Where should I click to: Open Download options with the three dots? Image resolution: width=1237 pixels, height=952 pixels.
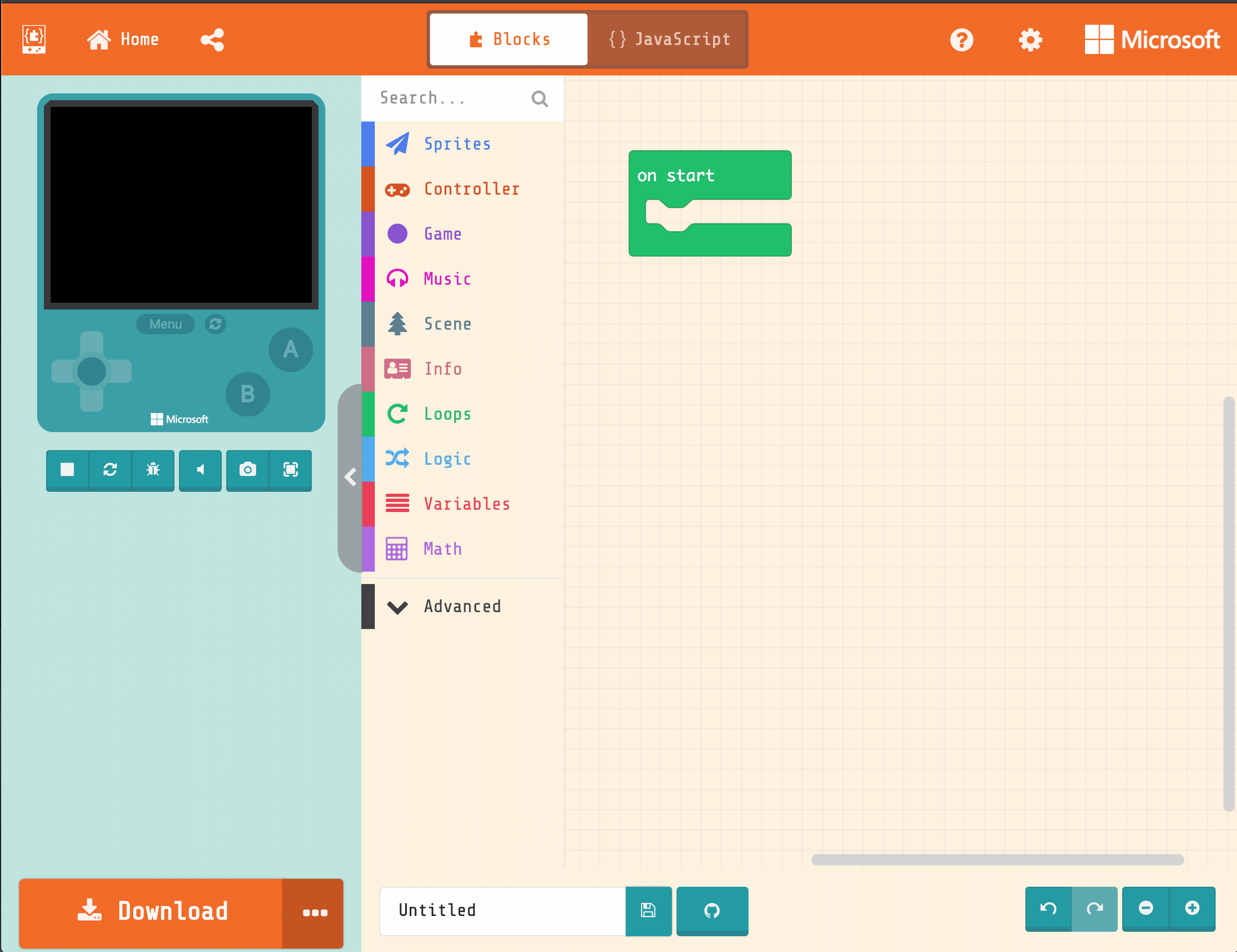(x=315, y=913)
